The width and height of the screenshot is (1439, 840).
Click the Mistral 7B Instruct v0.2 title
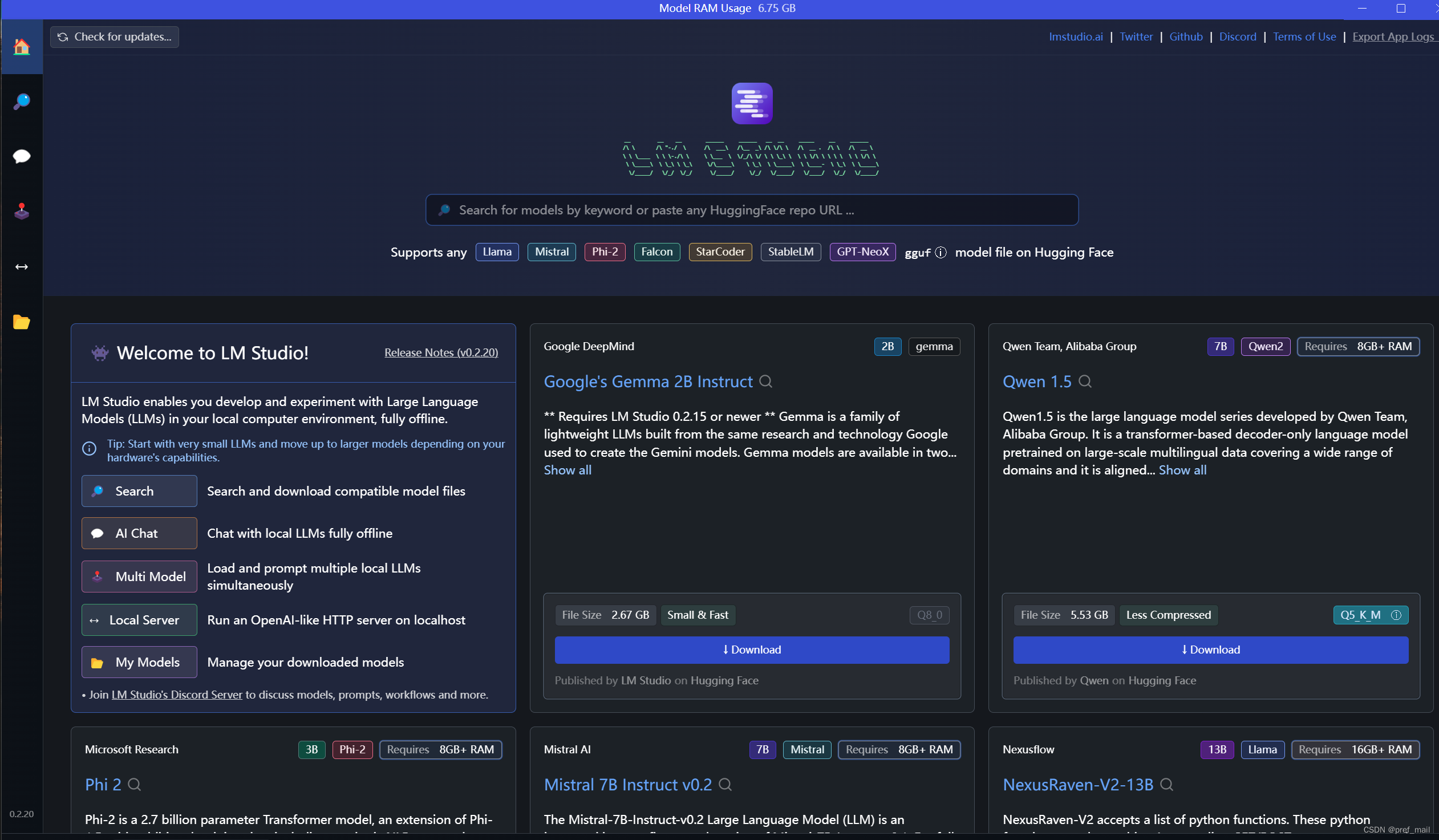[x=627, y=785]
